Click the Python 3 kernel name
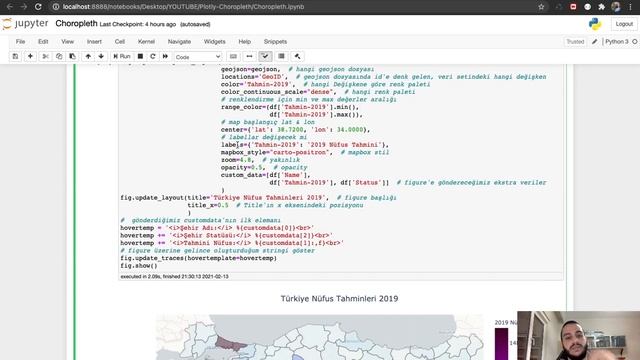This screenshot has width=640, height=360. click(616, 42)
